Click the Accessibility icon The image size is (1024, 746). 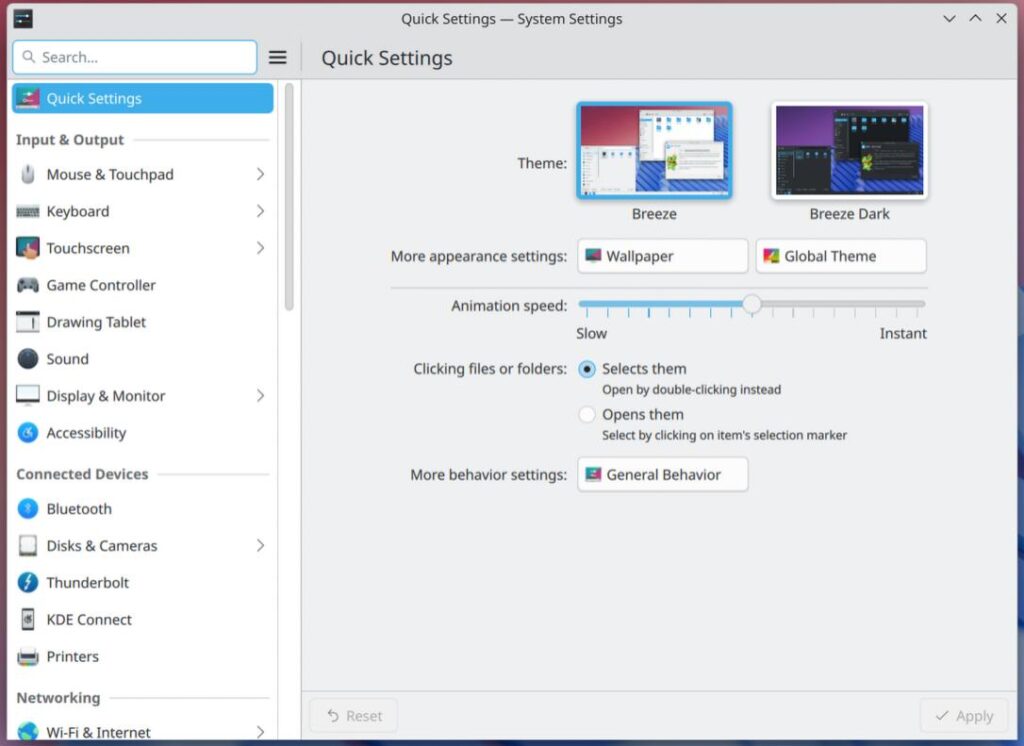coord(27,432)
